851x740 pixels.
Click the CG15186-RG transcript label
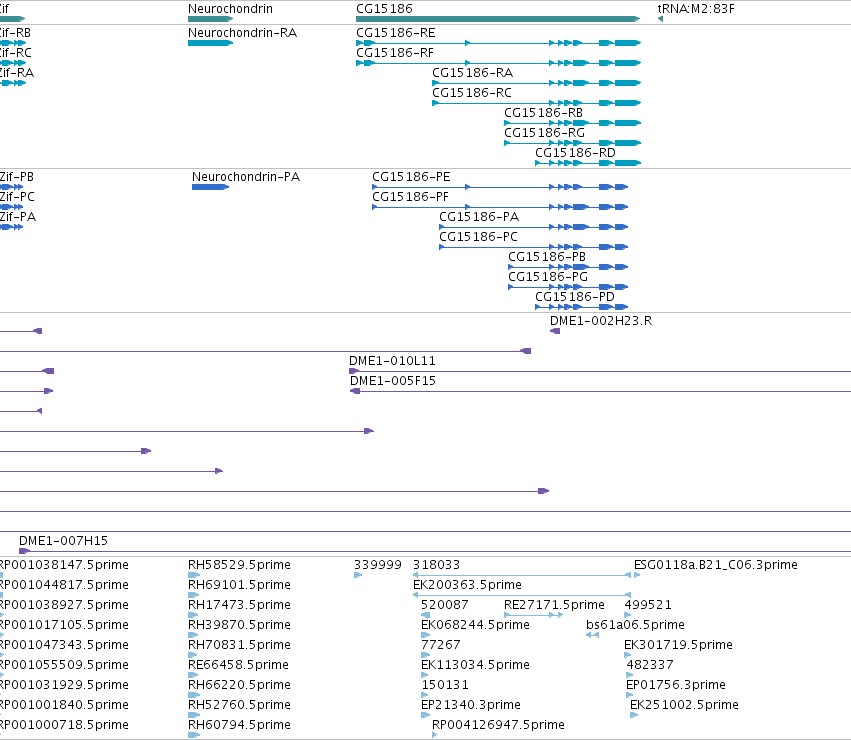(544, 133)
